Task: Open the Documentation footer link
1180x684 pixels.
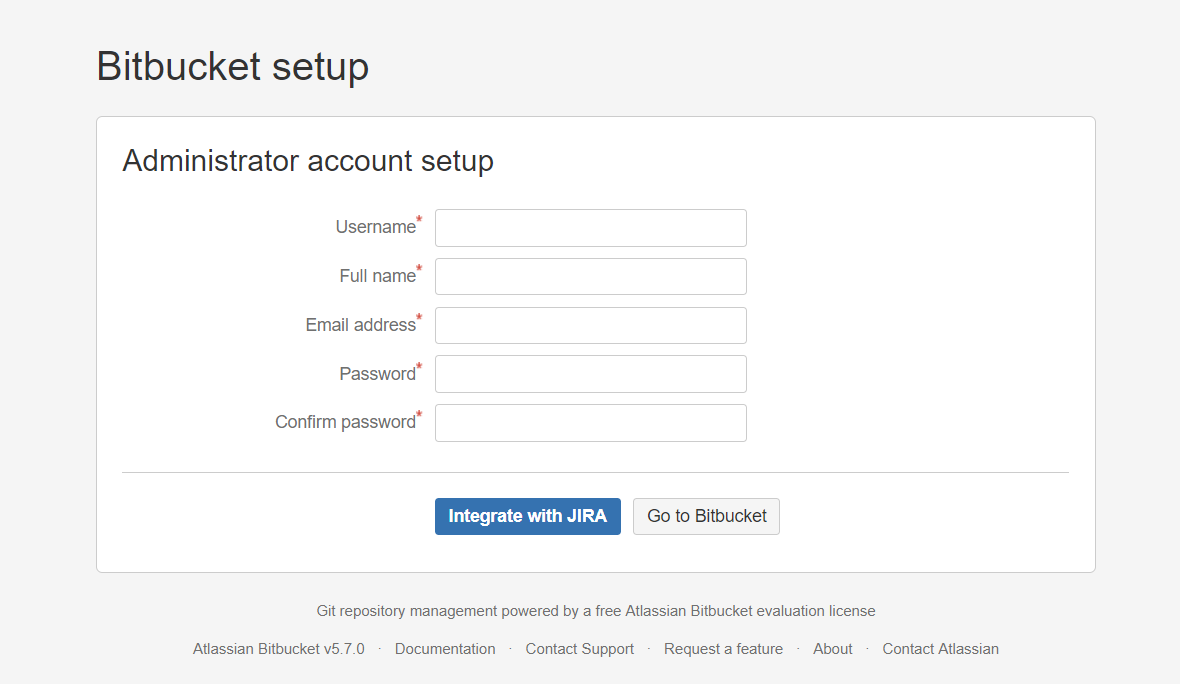Action: coord(445,649)
